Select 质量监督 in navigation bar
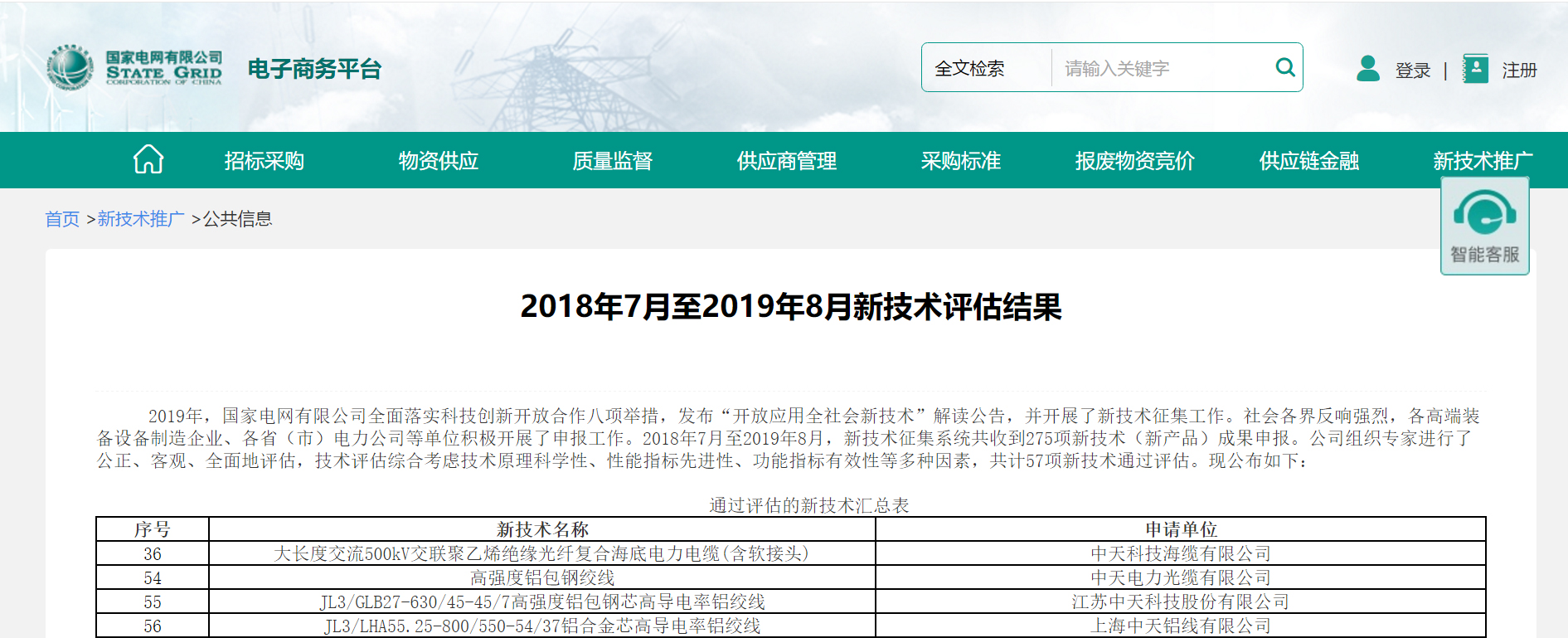This screenshot has height=638, width=1568. click(612, 160)
